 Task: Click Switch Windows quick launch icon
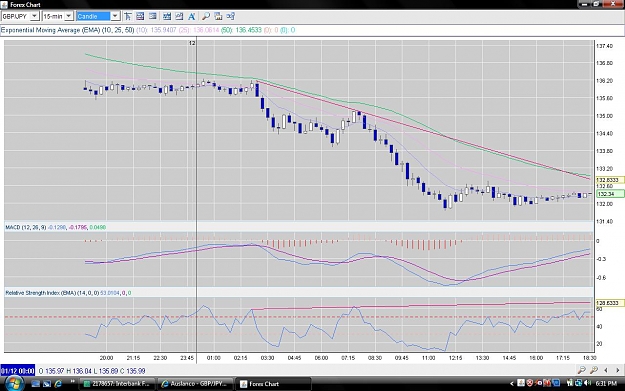coord(47,384)
